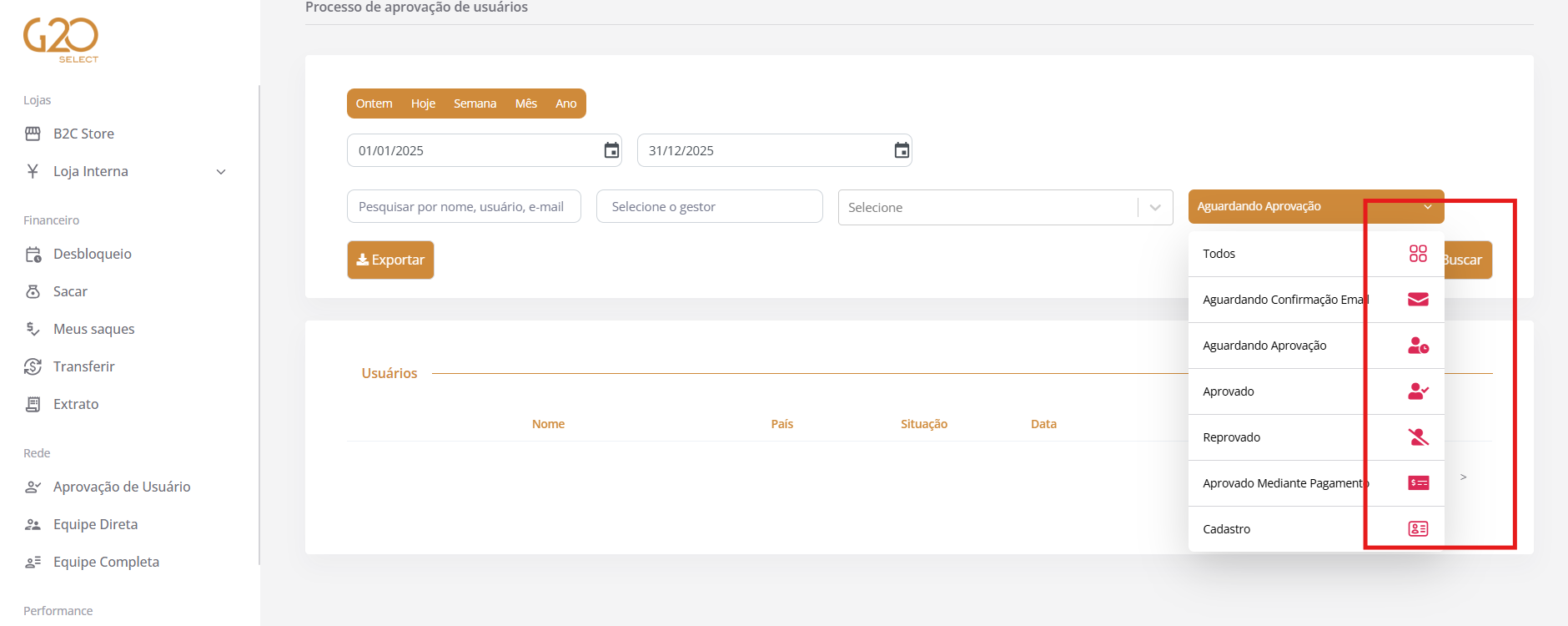This screenshot has width=1568, height=626.
Task: Select the Aprovado Mediante Pagamento payment icon
Action: click(x=1418, y=483)
